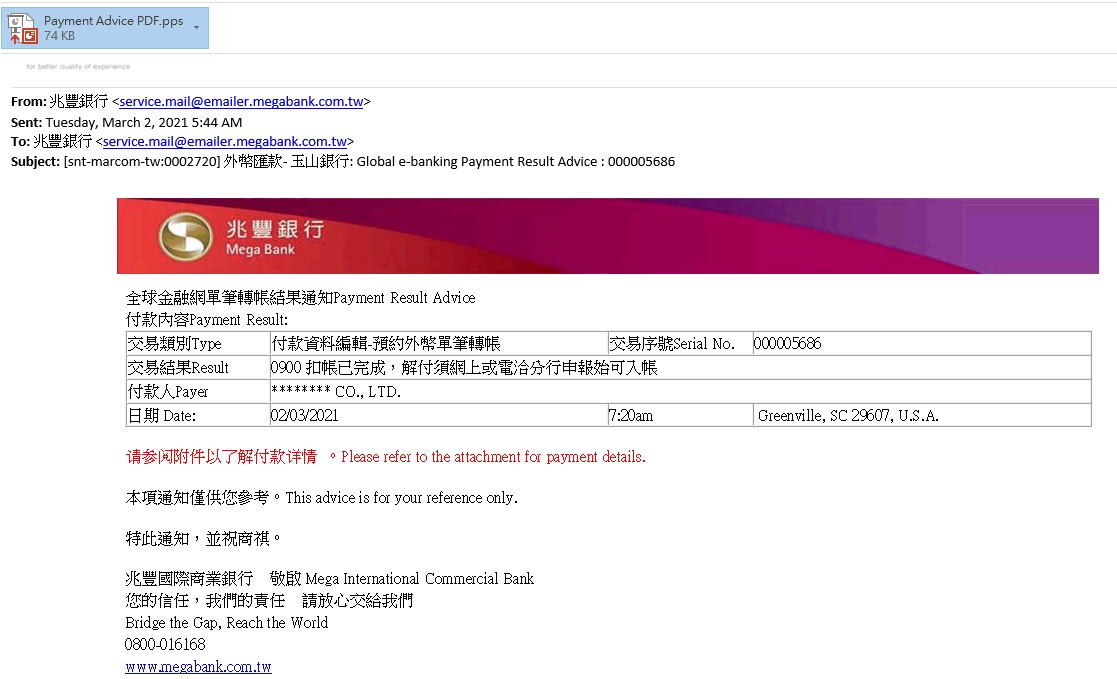Click the Mega Bank banner name text

coord(274,237)
